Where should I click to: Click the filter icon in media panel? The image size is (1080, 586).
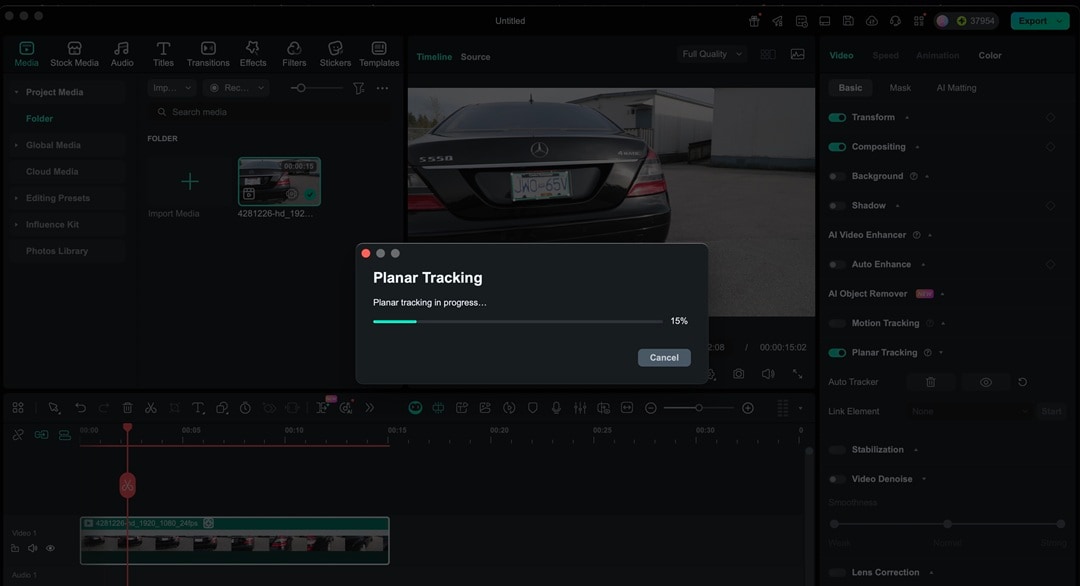tap(359, 88)
